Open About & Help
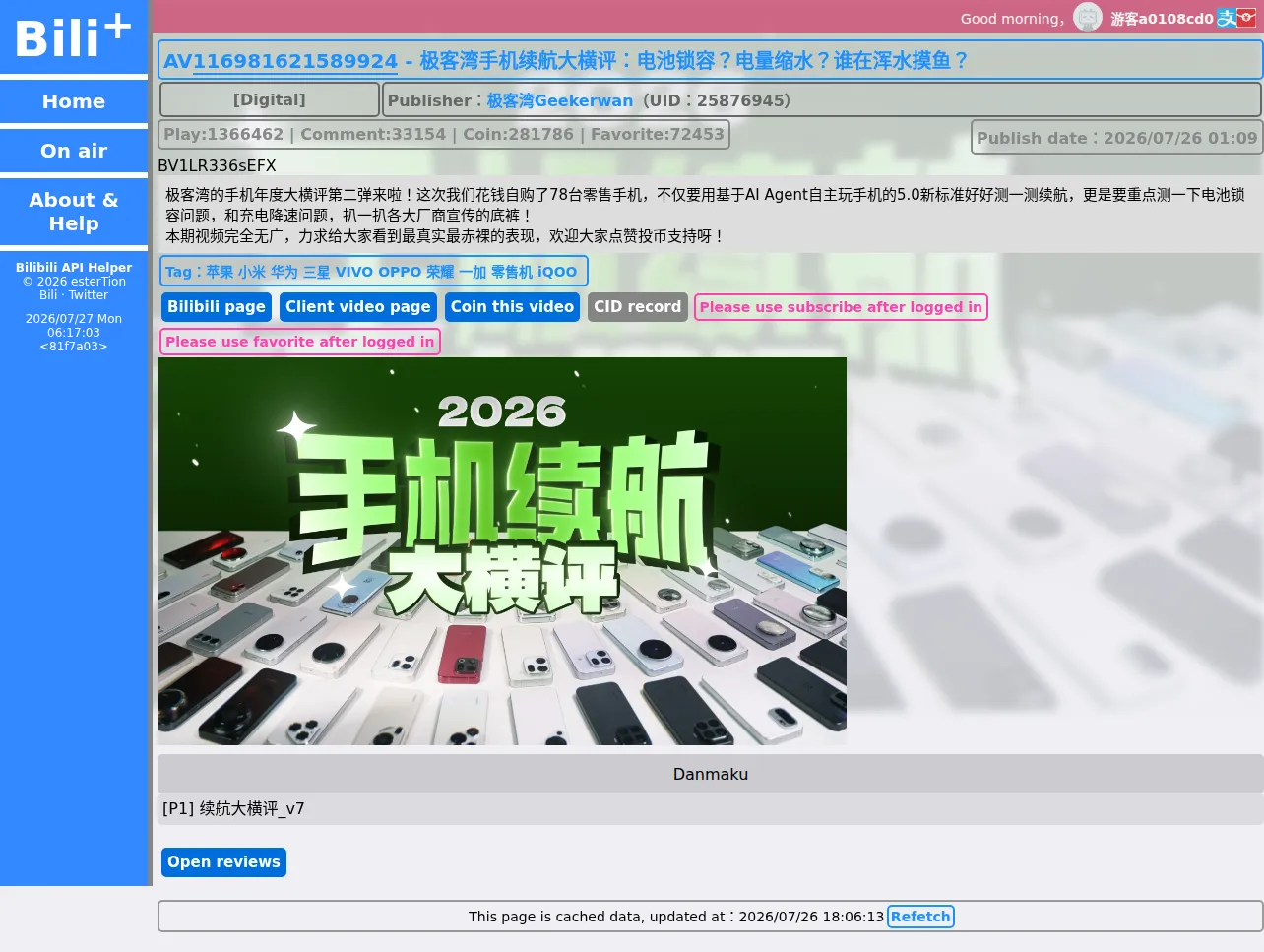1264x952 pixels. pyautogui.click(x=74, y=212)
